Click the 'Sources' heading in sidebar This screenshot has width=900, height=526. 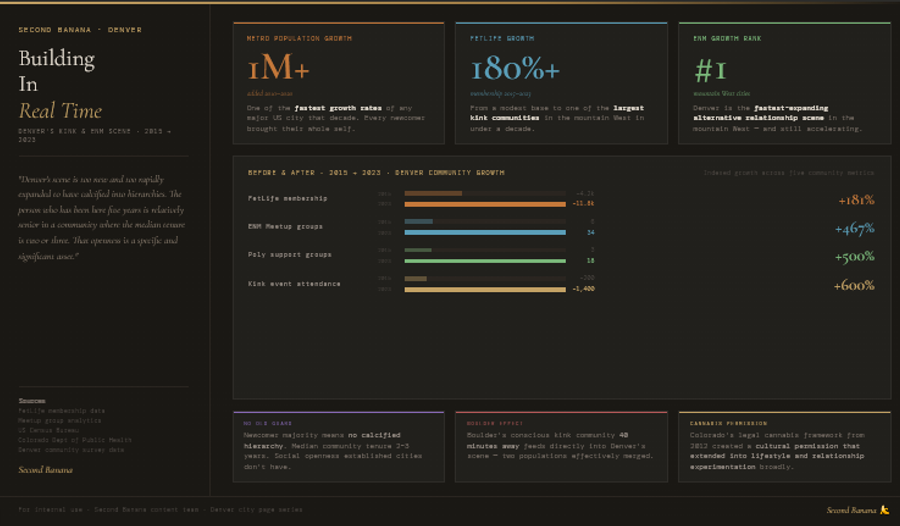(32, 401)
